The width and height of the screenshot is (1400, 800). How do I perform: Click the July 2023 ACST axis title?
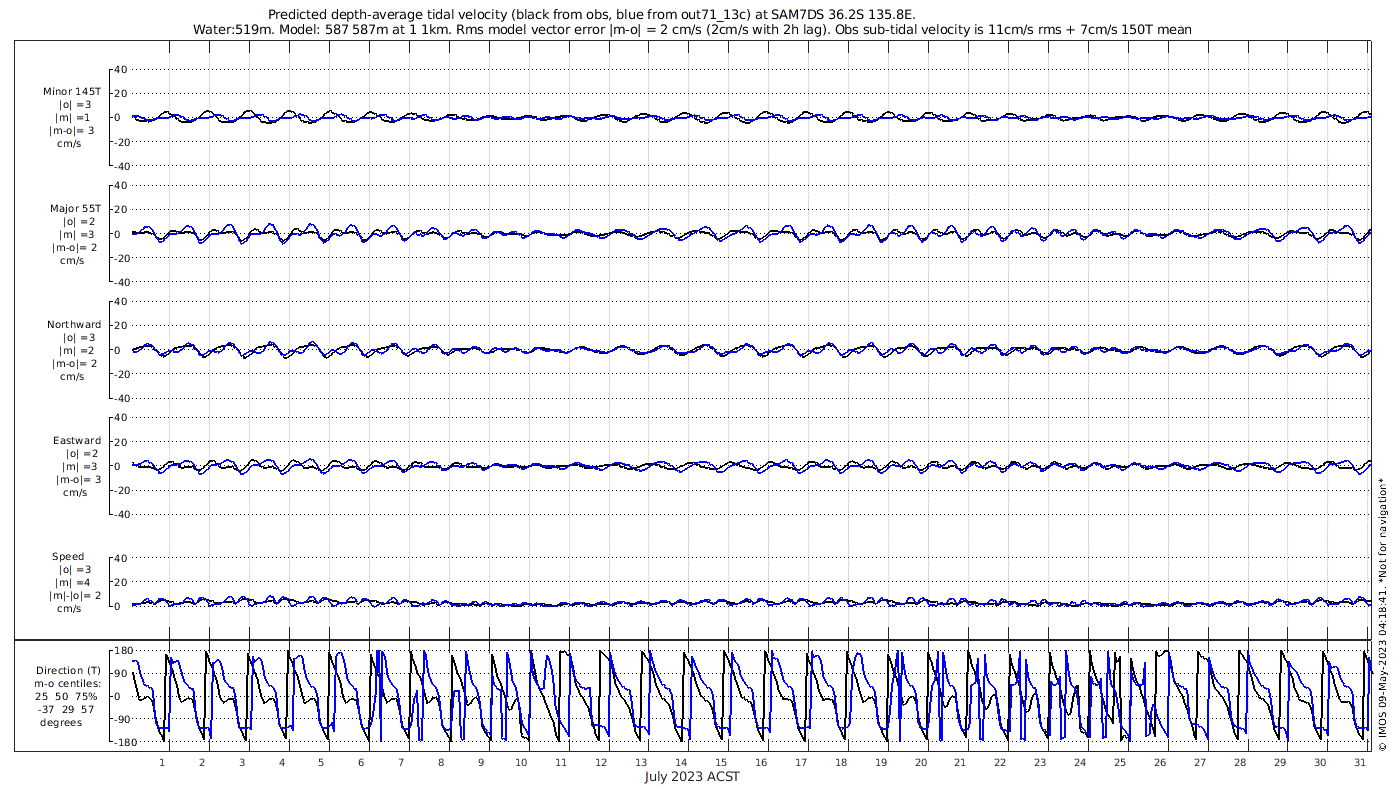[692, 777]
